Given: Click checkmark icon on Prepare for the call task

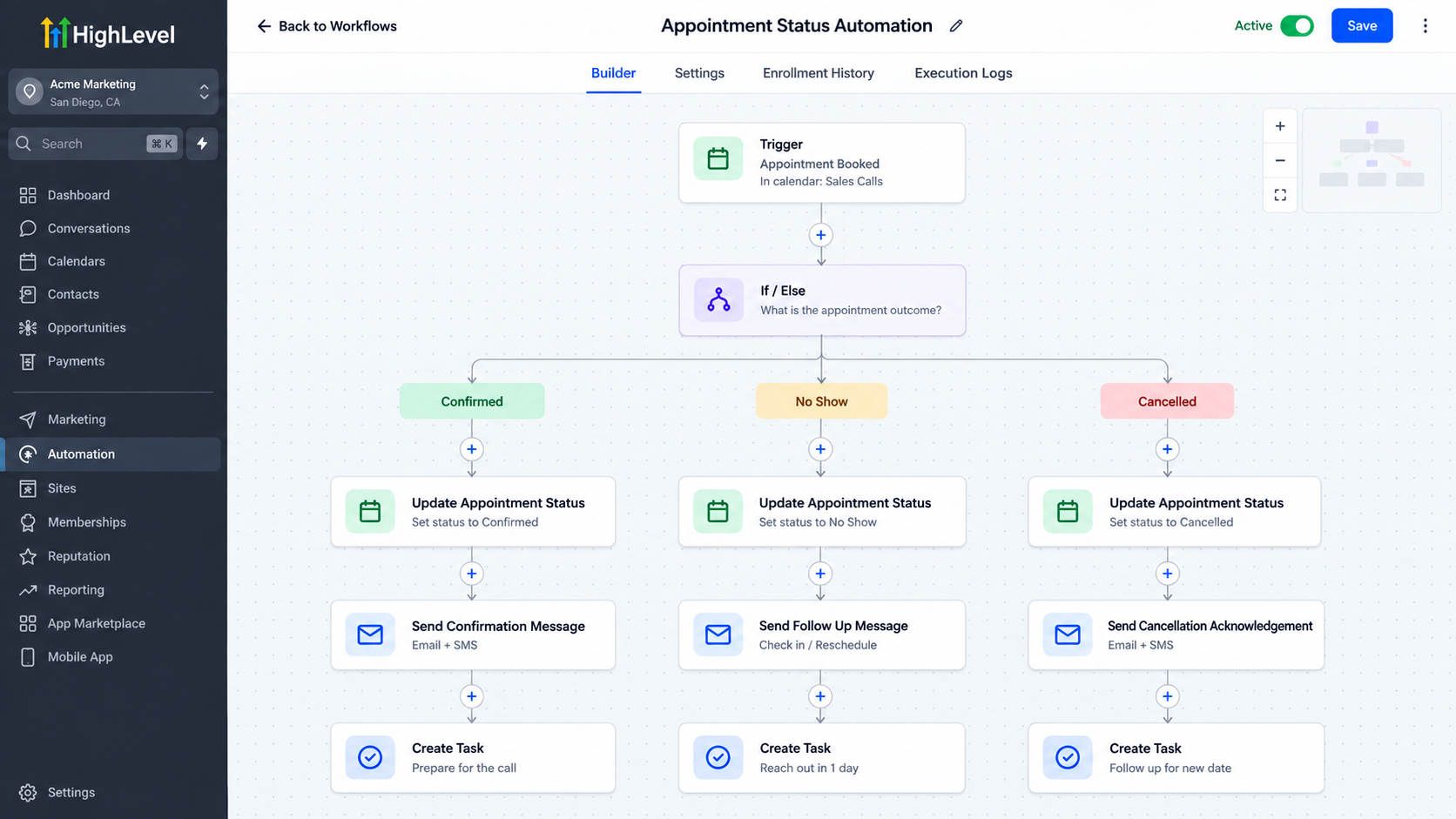Looking at the screenshot, I should [x=370, y=757].
